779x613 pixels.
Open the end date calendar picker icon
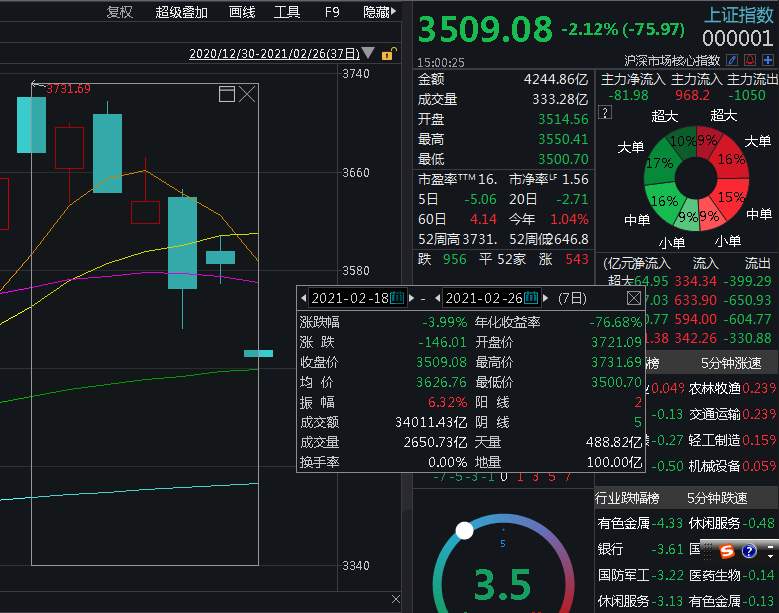click(x=531, y=298)
